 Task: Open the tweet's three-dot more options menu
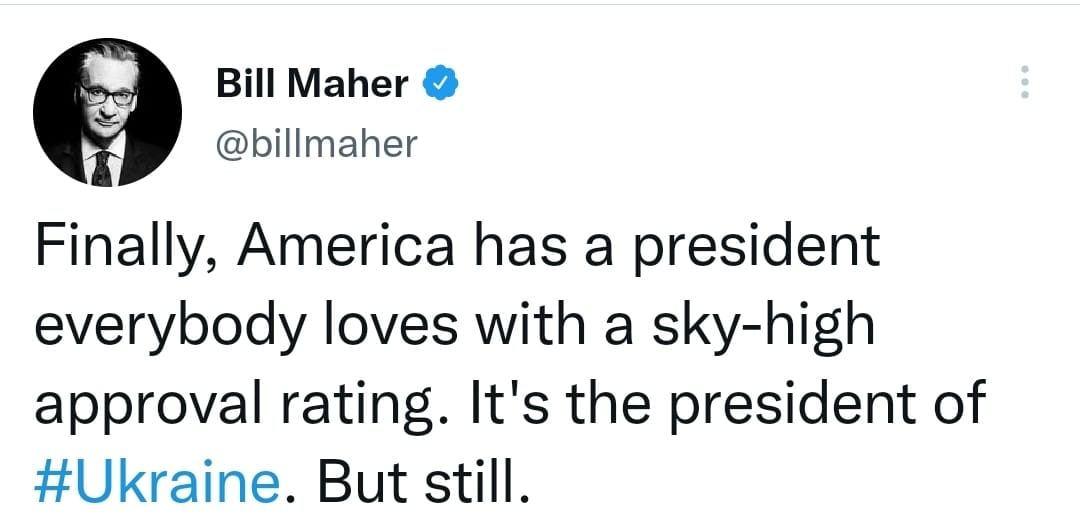pos(1023,83)
